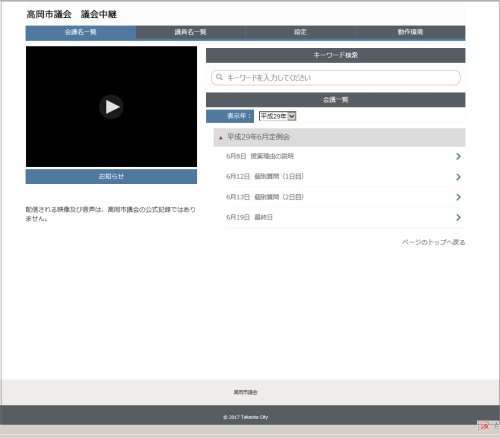500x438 pixels.
Task: Open the 高岡市議会 footer link
Action: [245, 392]
